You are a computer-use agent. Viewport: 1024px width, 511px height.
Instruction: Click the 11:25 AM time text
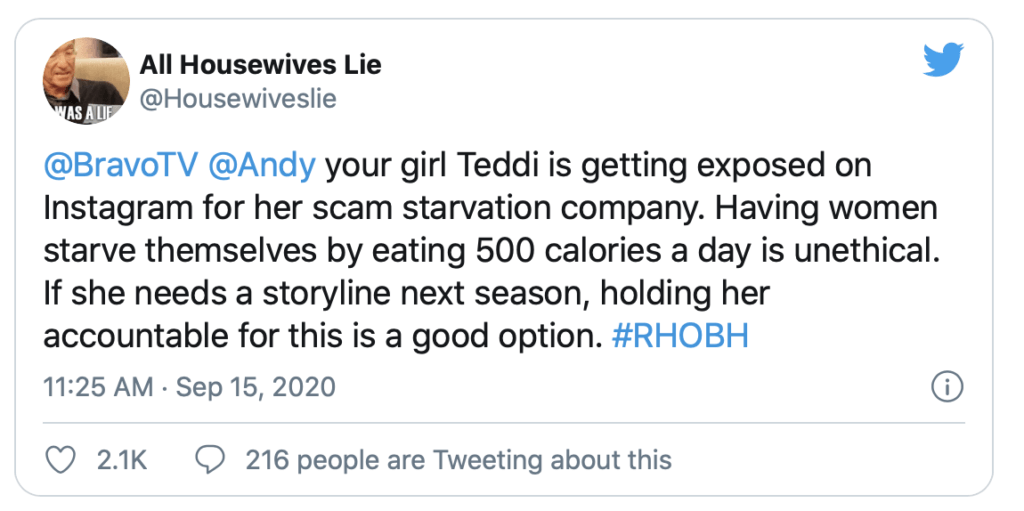point(98,387)
